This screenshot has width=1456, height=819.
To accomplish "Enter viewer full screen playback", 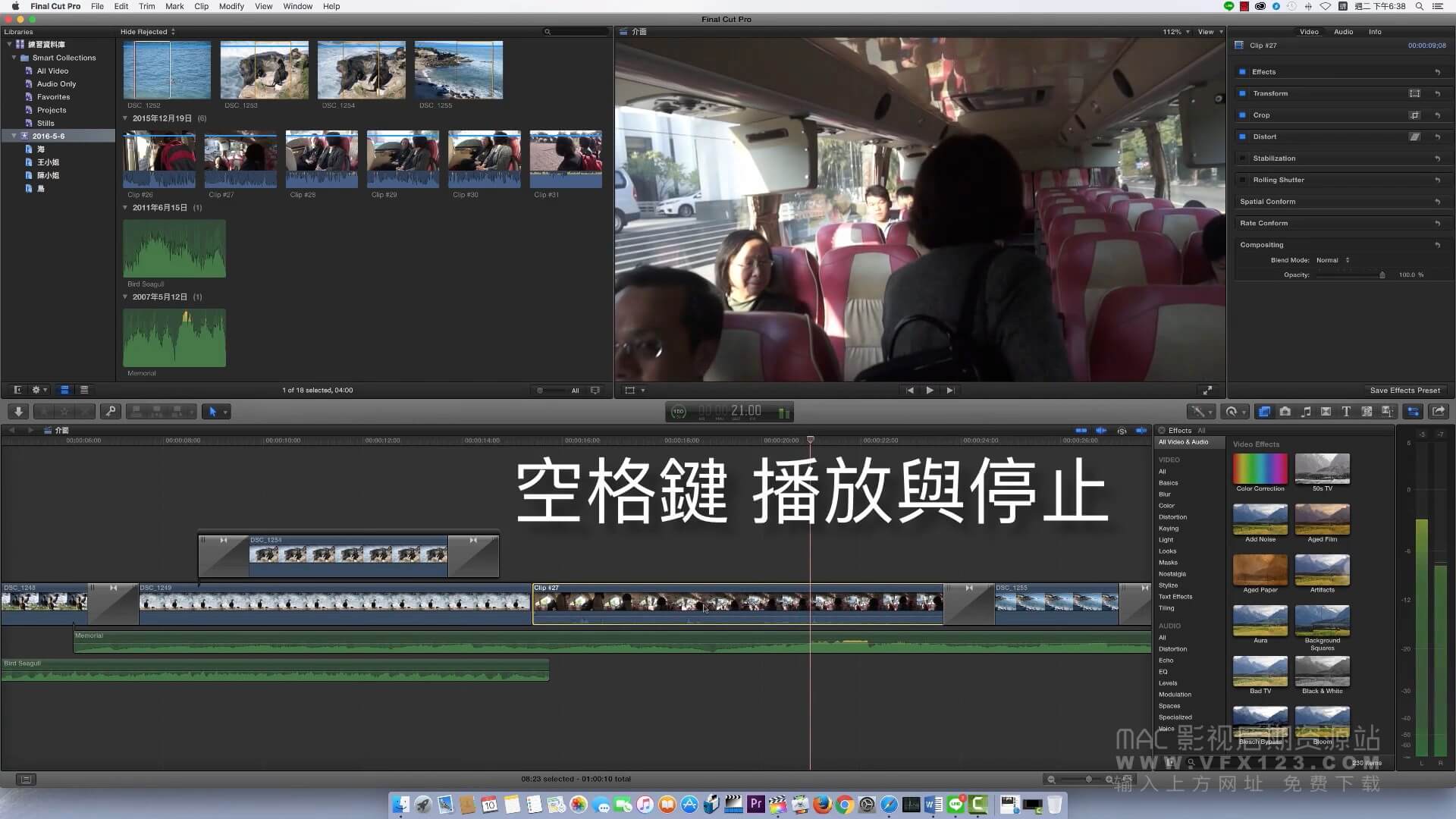I will pyautogui.click(x=1207, y=391).
